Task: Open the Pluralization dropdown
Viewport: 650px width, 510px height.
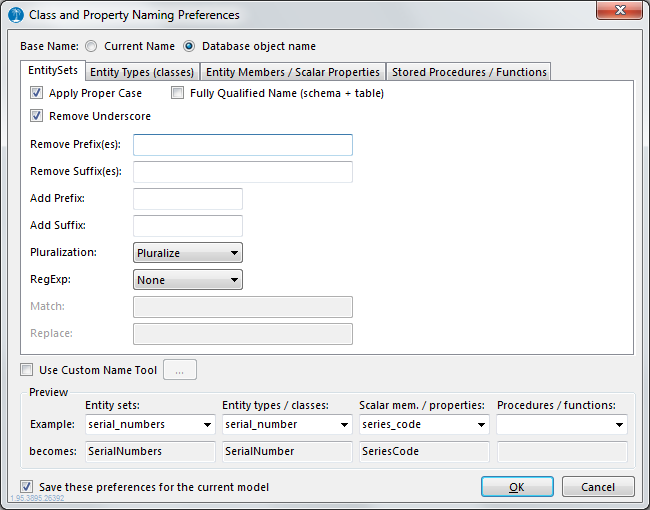Action: click(x=188, y=253)
